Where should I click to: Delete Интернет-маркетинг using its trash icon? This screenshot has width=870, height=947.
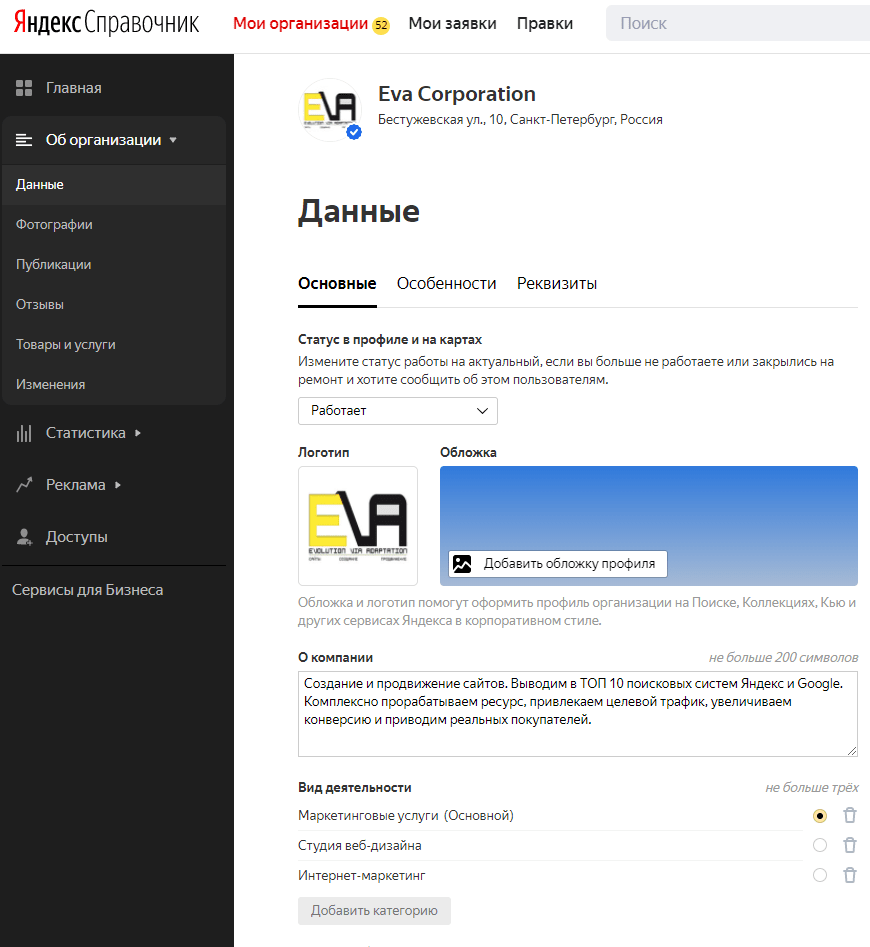pyautogui.click(x=849, y=876)
